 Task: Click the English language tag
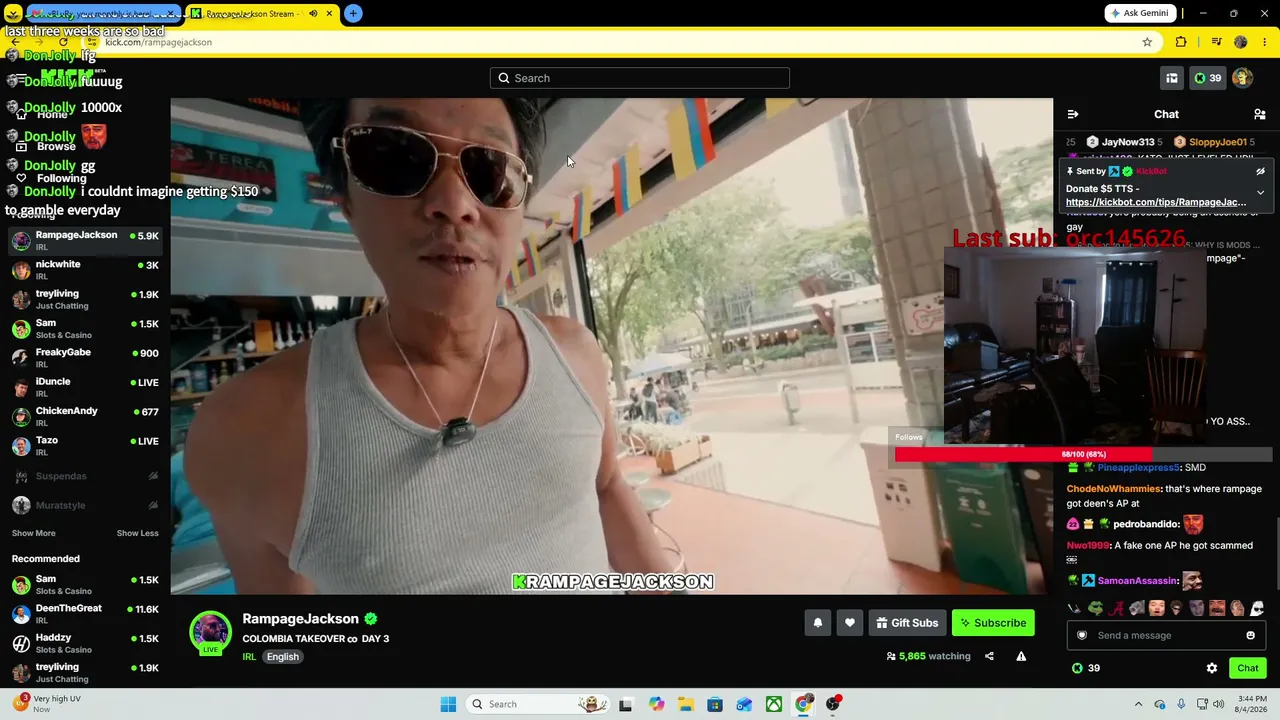click(x=283, y=657)
